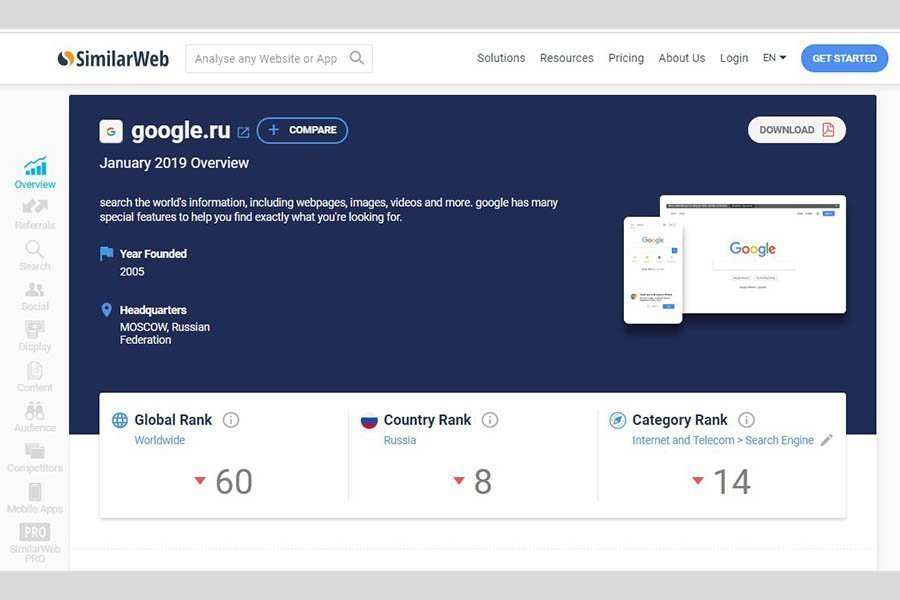This screenshot has width=900, height=600.
Task: Click the Search Engine category link
Action: [779, 440]
